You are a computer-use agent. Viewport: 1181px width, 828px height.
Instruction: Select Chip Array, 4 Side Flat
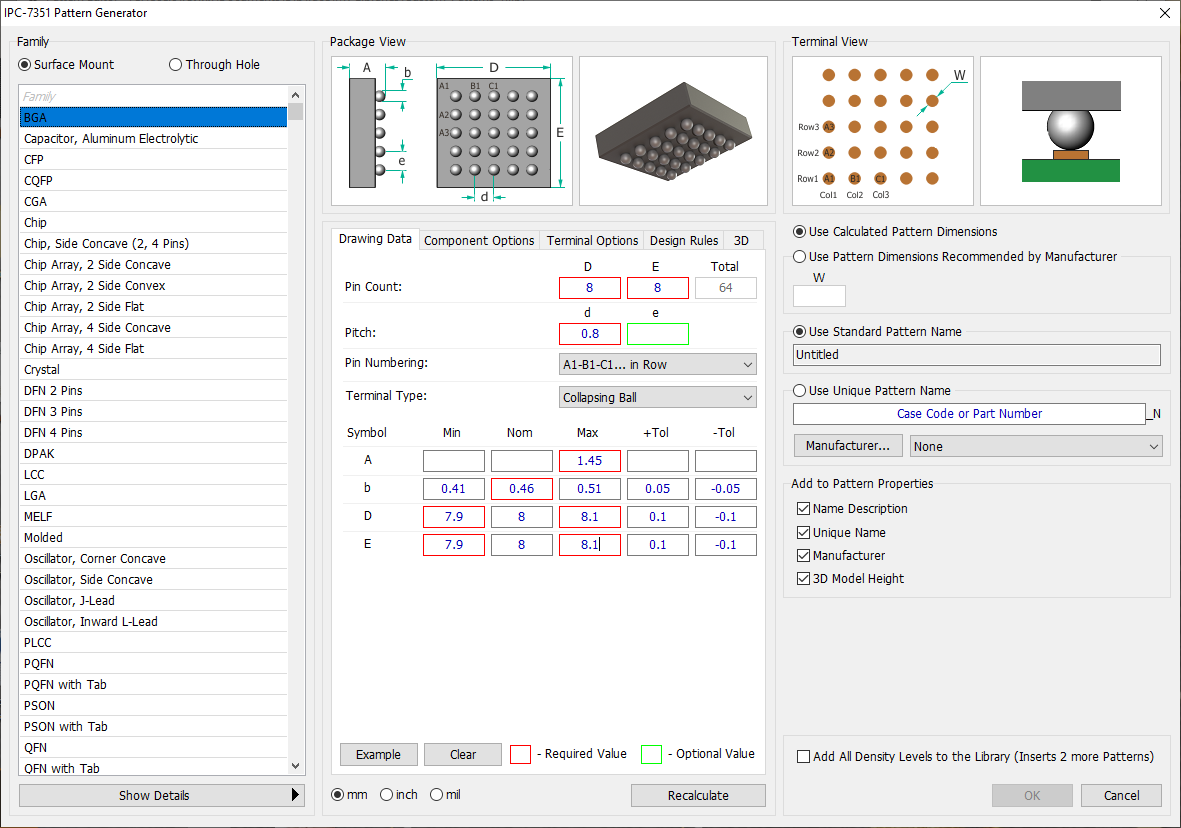click(x=153, y=349)
